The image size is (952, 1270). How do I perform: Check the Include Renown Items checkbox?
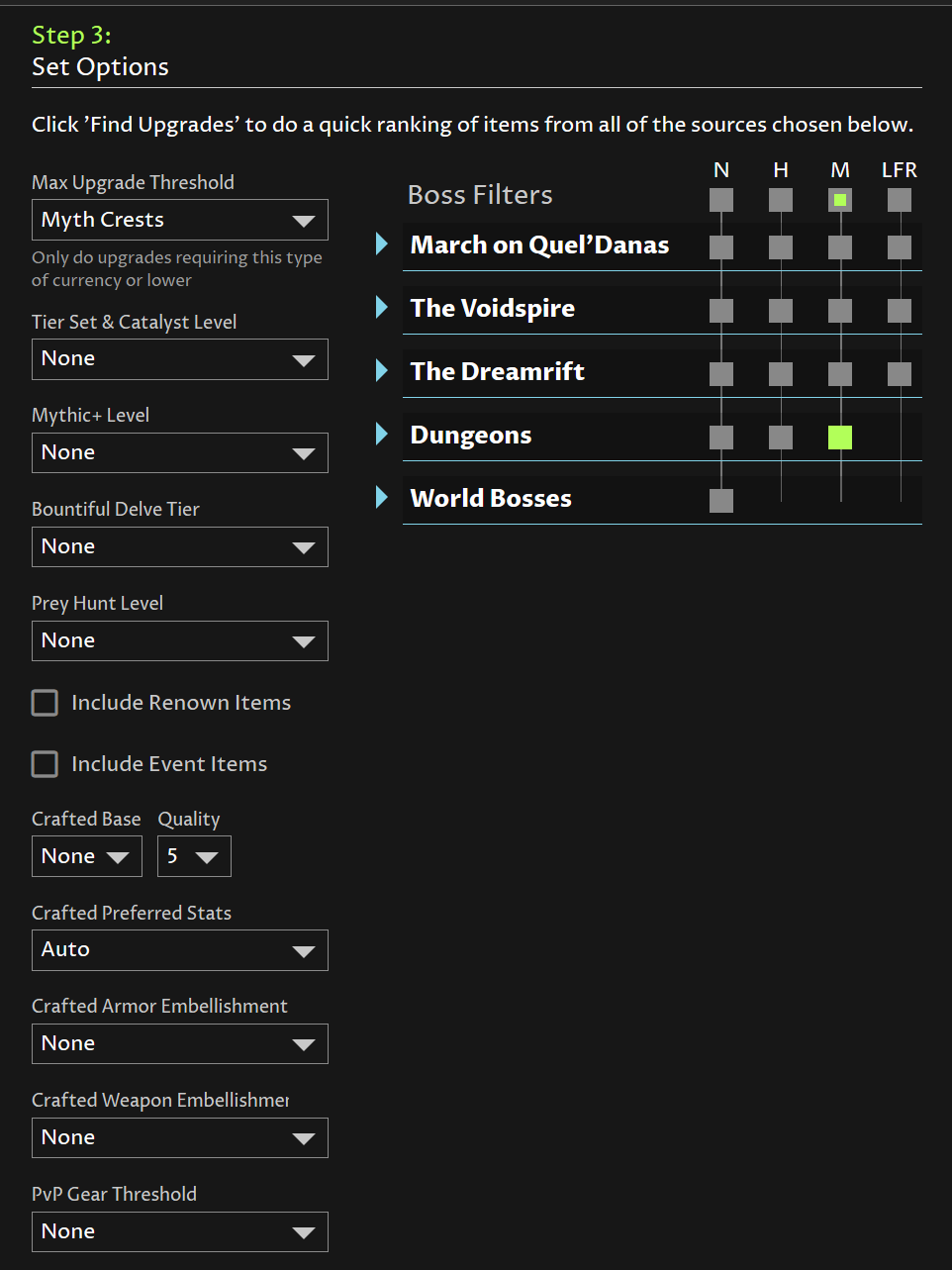(x=46, y=703)
